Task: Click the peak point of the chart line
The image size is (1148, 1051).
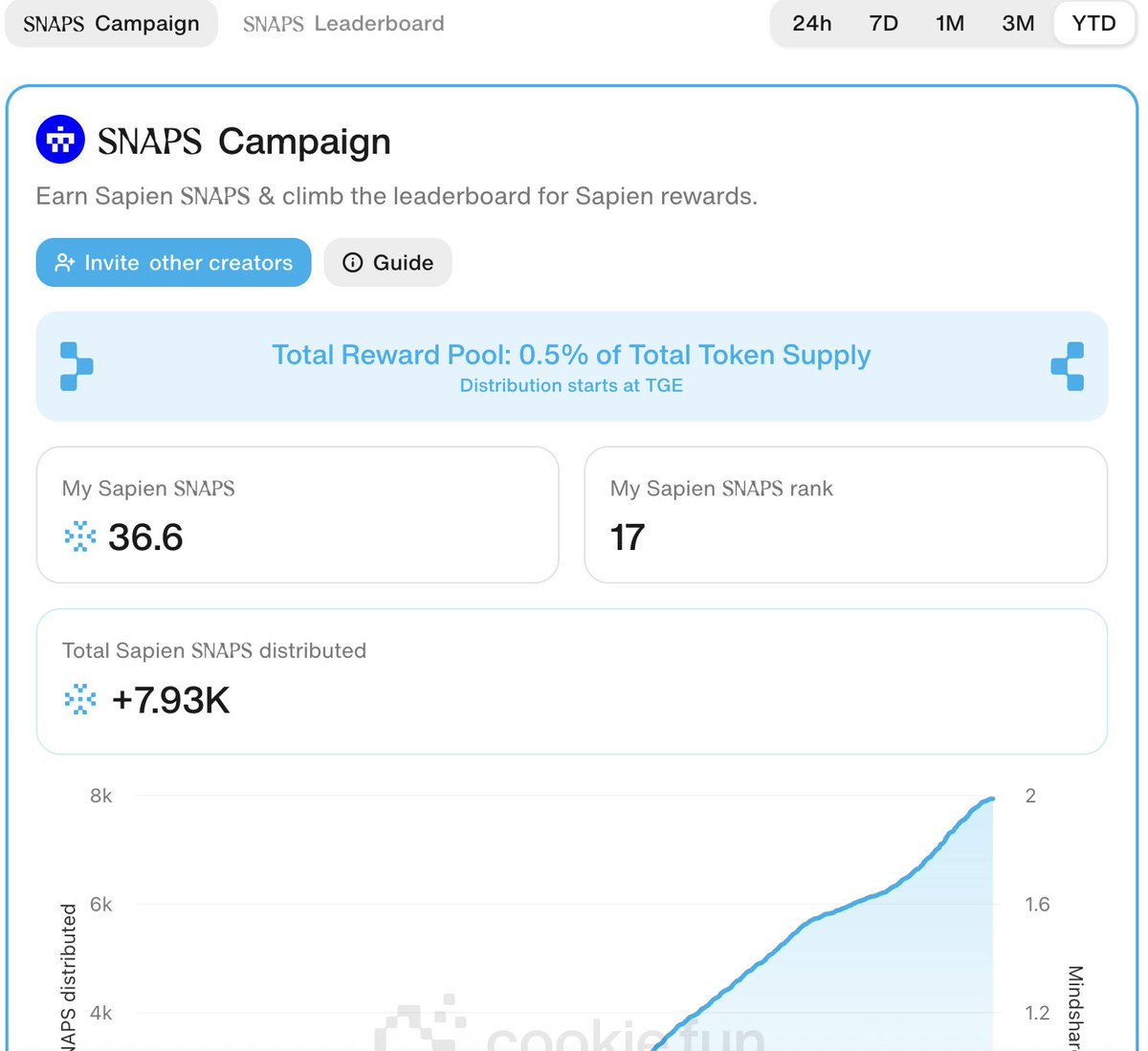Action: [x=991, y=799]
